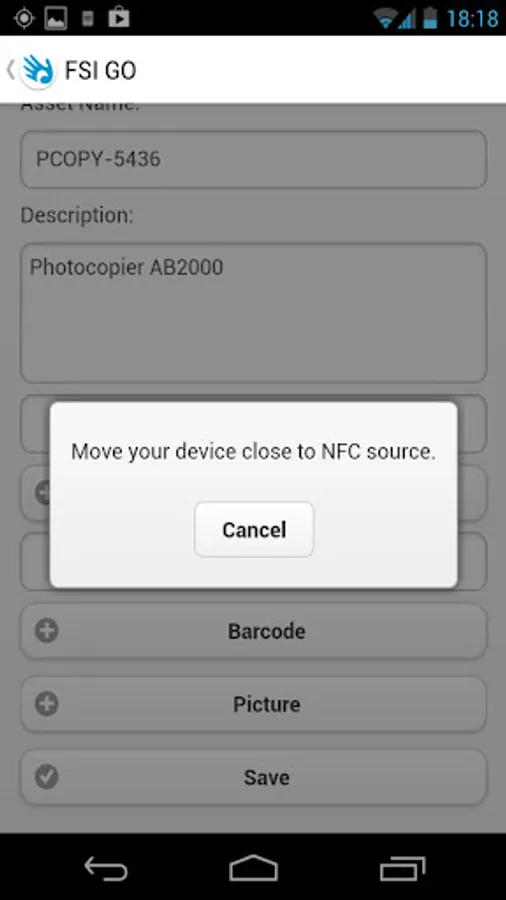
Task: Click the checkmark icon on the Save row
Action: (x=46, y=777)
